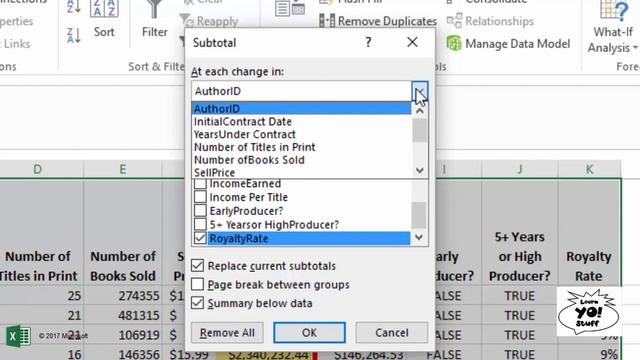This screenshot has width=640, height=360.
Task: Confirm subtotal with OK button
Action: coord(309,333)
